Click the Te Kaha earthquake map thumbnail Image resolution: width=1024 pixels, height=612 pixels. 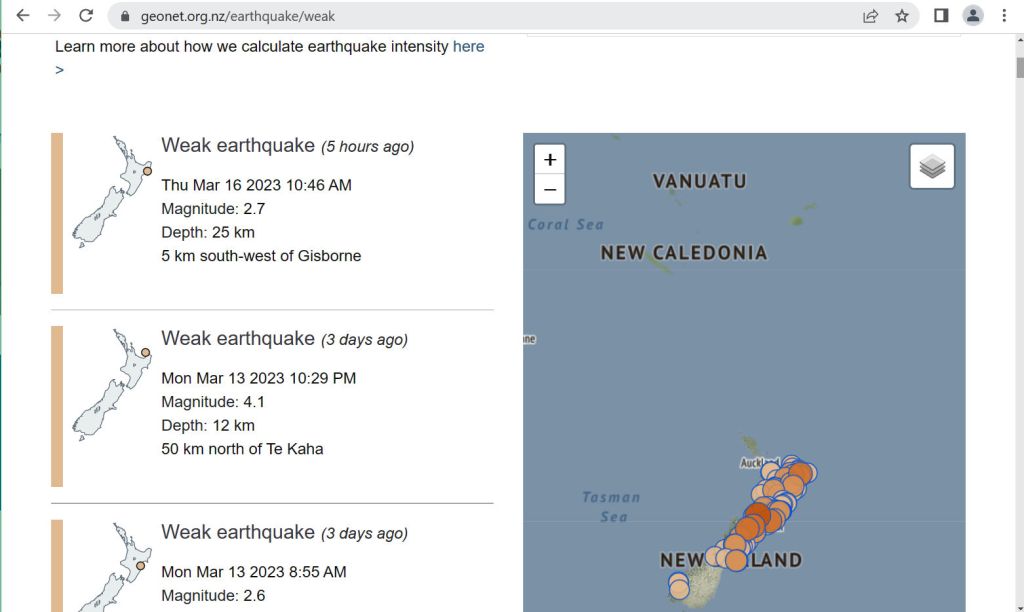pos(111,385)
